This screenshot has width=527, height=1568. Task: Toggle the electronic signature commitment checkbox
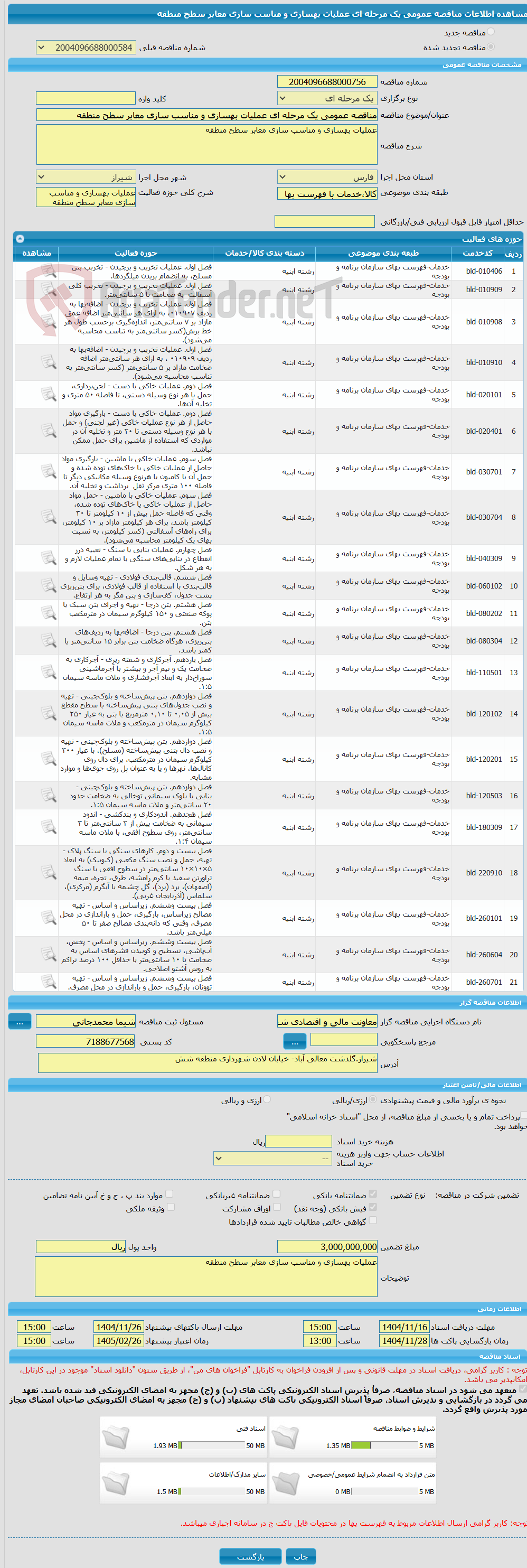click(522, 1389)
